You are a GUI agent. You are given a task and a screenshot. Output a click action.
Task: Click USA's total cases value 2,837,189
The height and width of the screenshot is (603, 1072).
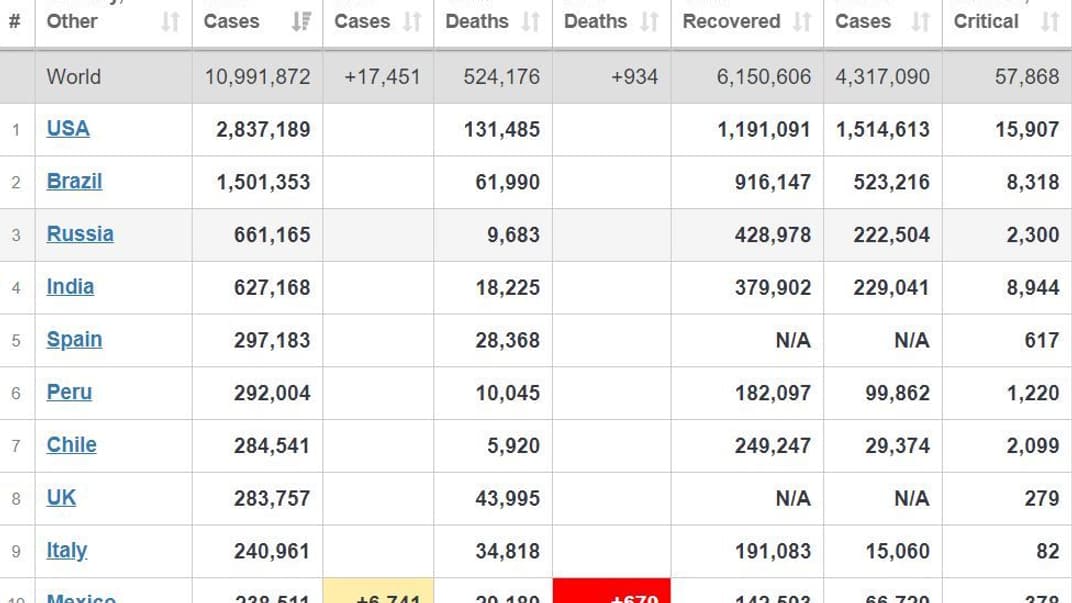(x=263, y=129)
